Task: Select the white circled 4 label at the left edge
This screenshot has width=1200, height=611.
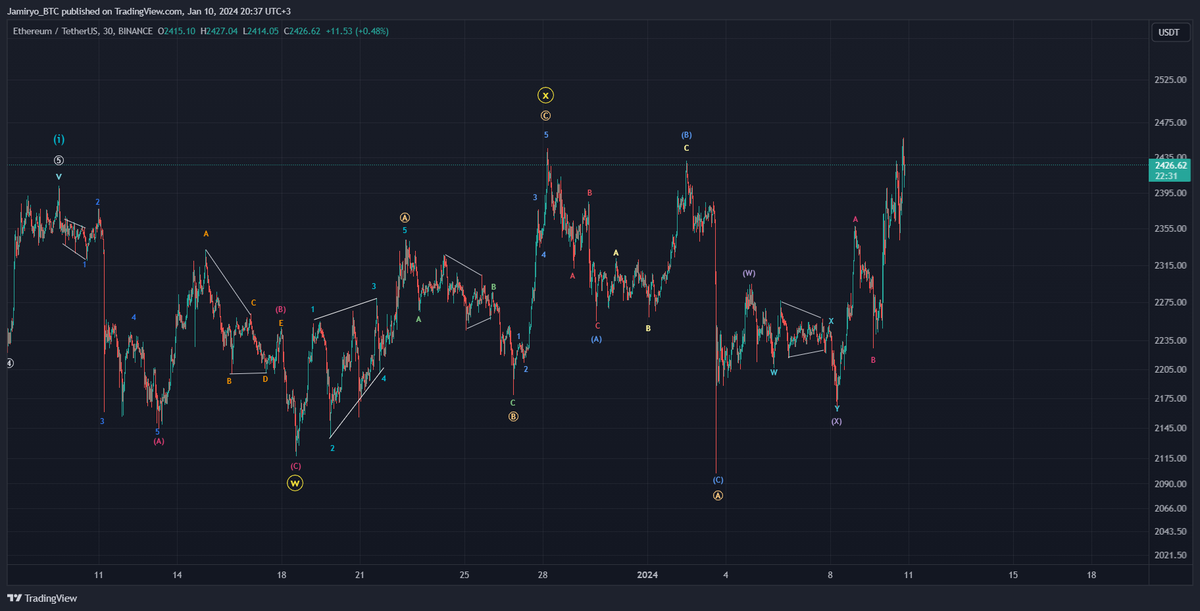Action: [x=8, y=363]
